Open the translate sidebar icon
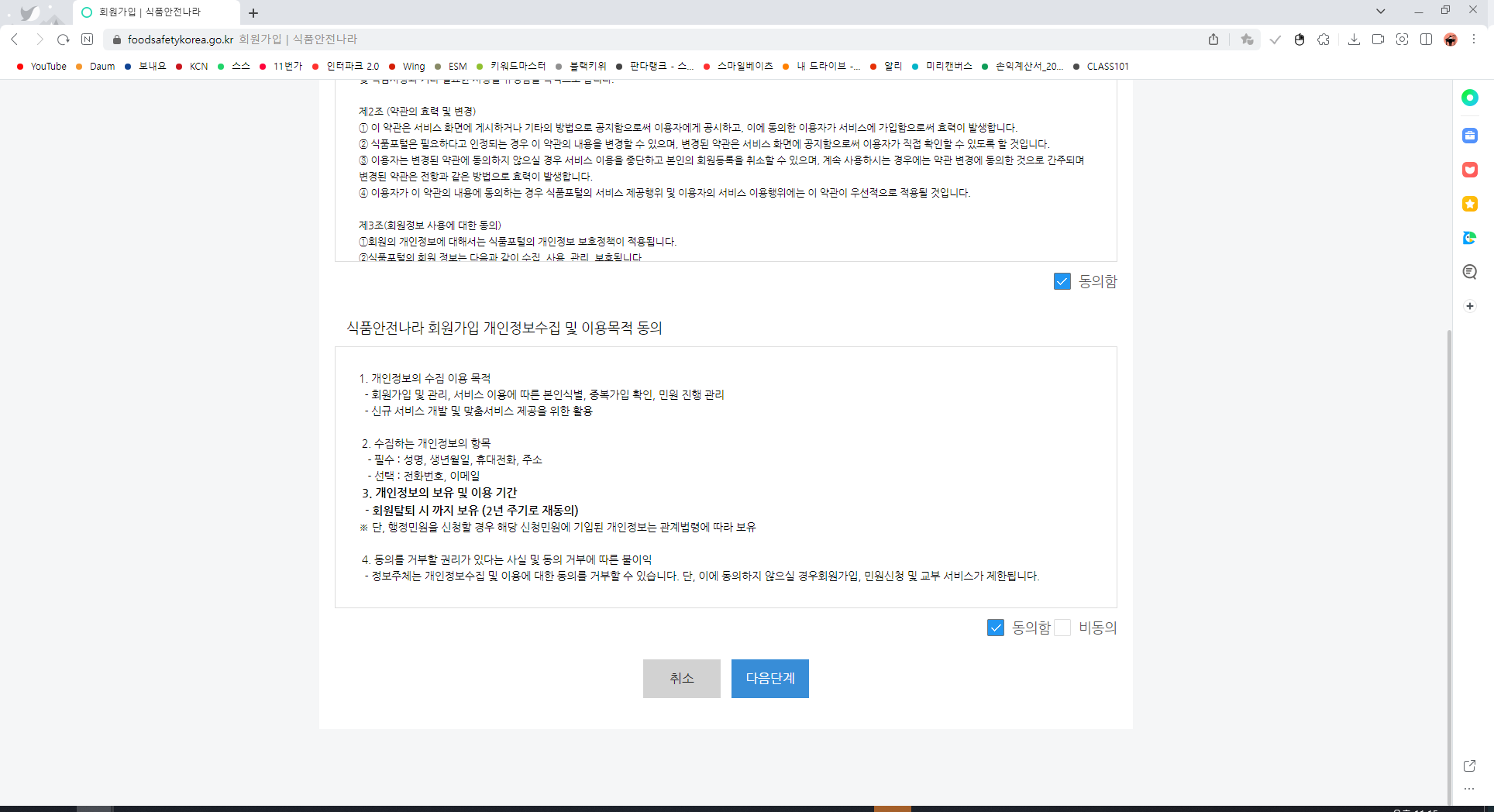Image resolution: width=1494 pixels, height=812 pixels. pos(1470,238)
